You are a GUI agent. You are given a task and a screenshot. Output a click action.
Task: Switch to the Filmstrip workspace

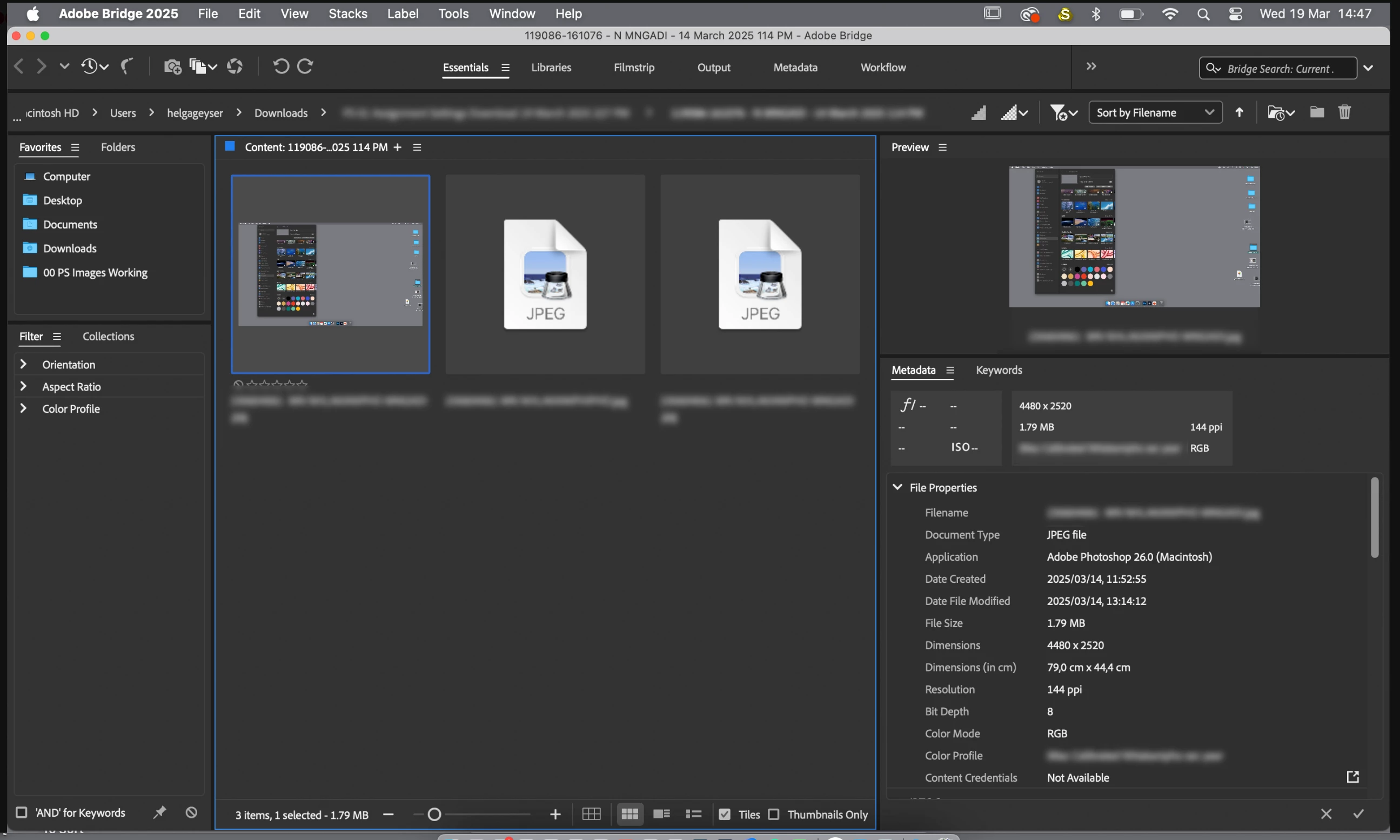coord(634,68)
